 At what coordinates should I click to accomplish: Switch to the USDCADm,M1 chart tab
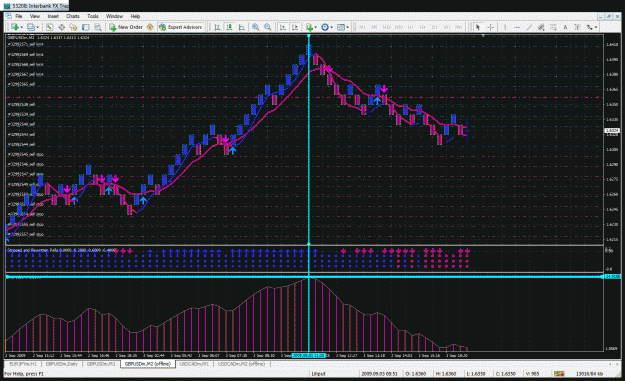[x=194, y=364]
